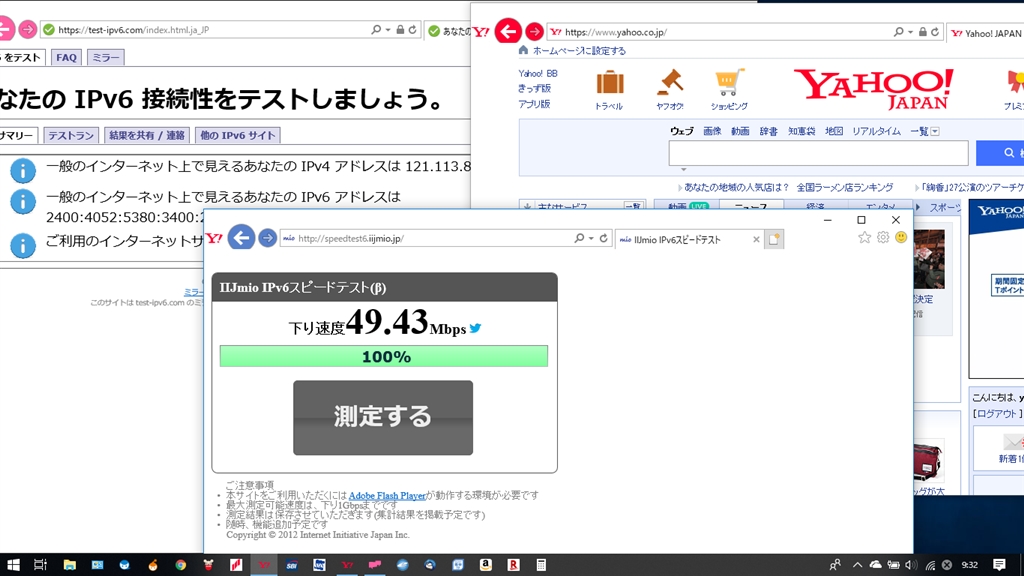Open File Explorer from the taskbar
Screen dimensions: 1024x576
[69, 565]
